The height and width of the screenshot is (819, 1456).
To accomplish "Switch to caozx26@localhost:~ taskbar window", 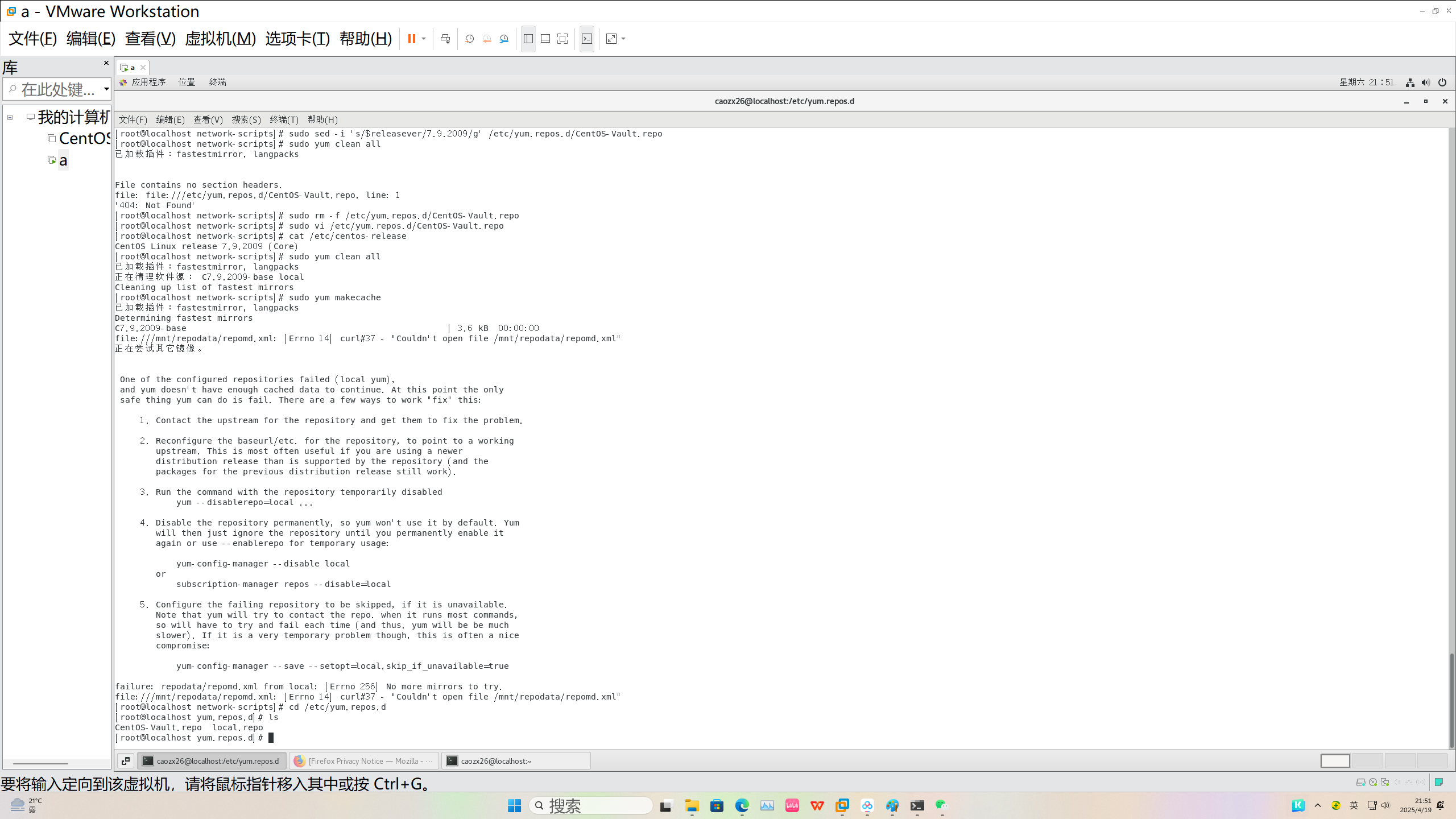I will (x=516, y=760).
